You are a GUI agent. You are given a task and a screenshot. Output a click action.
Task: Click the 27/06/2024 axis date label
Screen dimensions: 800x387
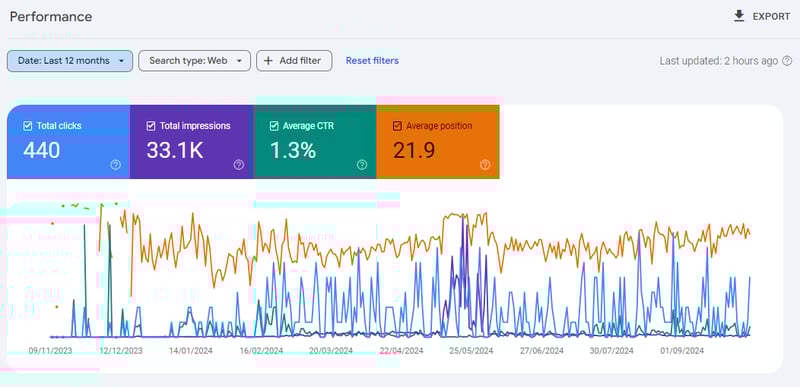click(542, 351)
